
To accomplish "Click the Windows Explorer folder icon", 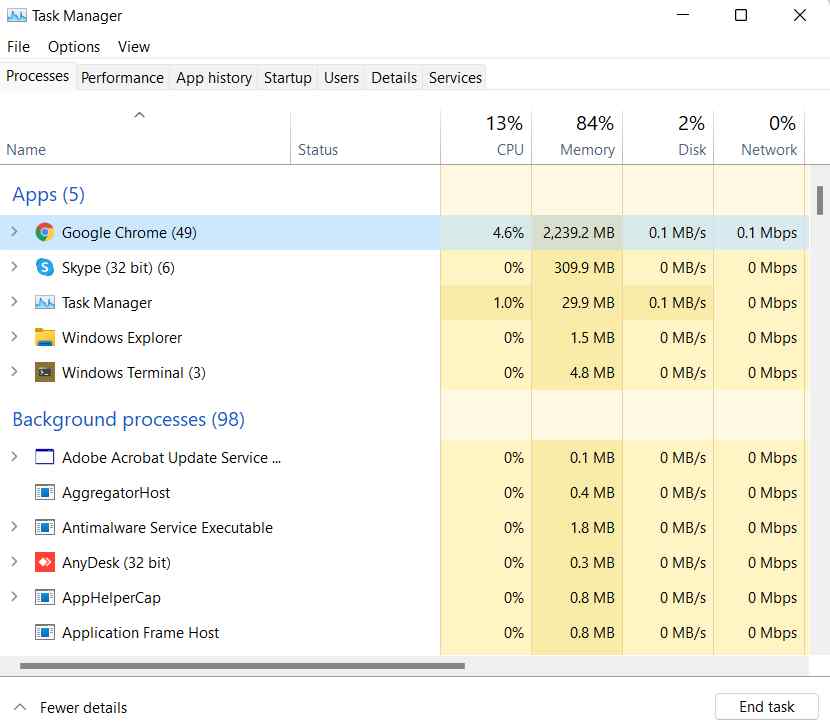I will tap(44, 337).
